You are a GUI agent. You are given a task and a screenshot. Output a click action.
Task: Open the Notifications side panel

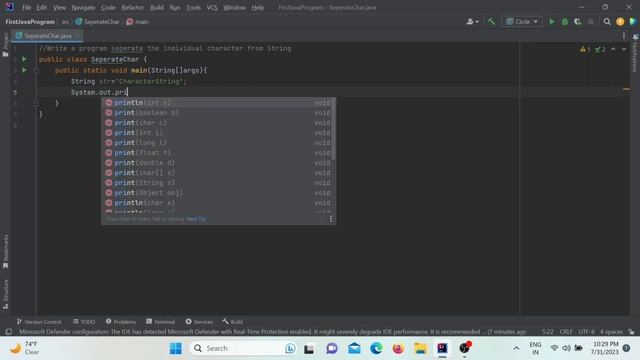(x=635, y=53)
